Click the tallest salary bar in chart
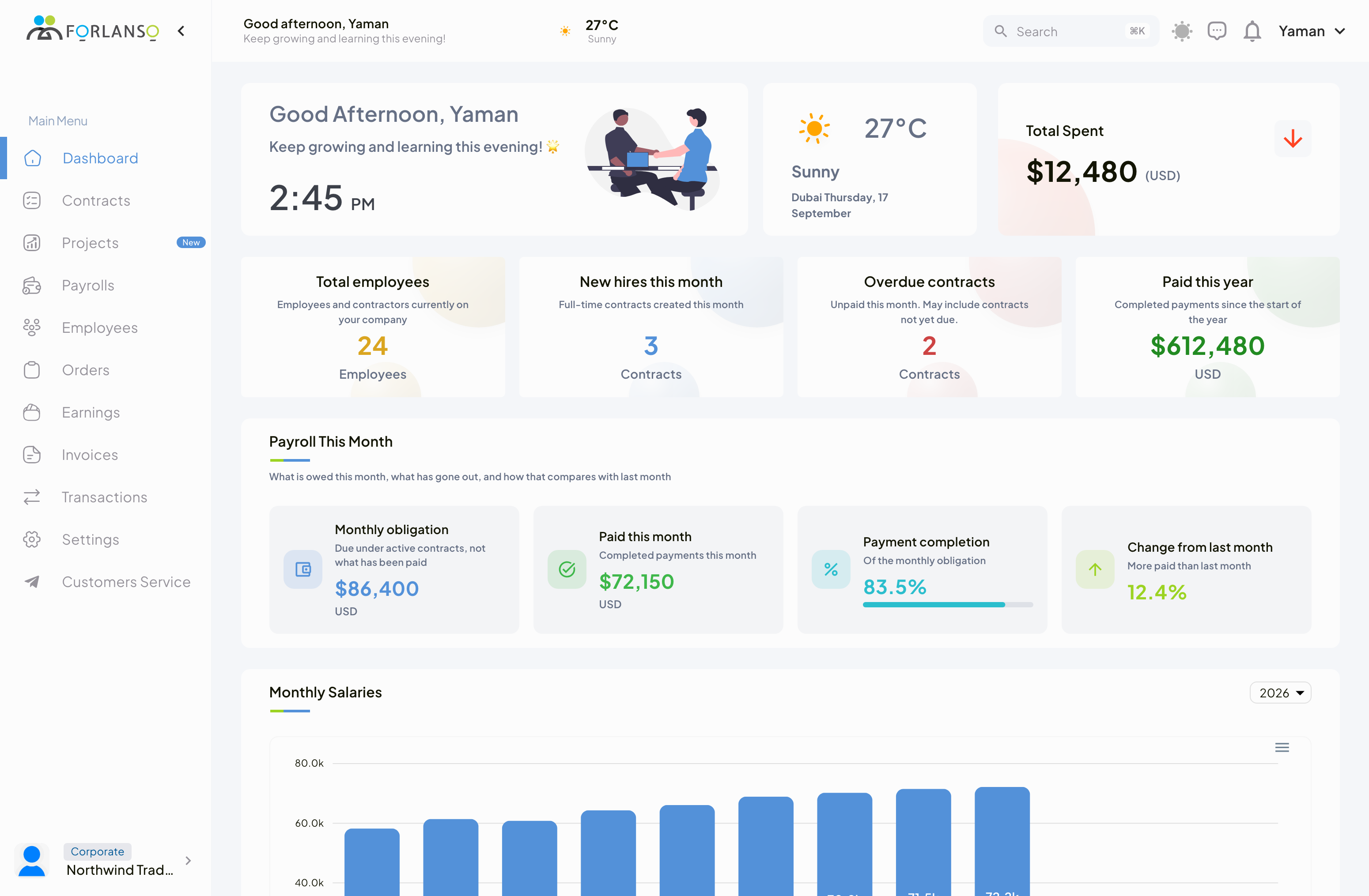1369x896 pixels. click(x=1002, y=841)
